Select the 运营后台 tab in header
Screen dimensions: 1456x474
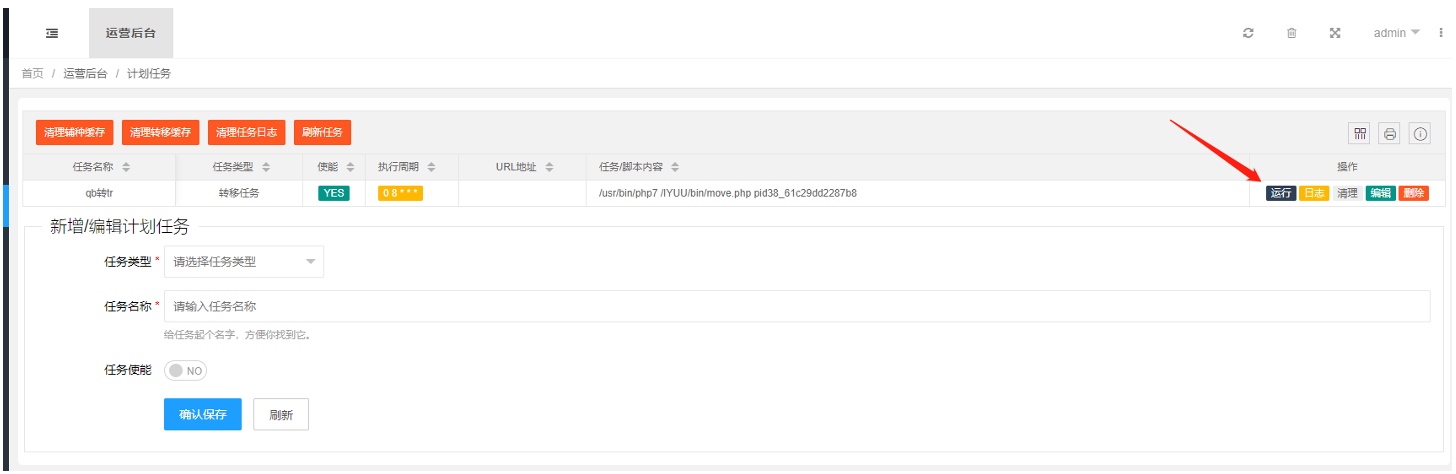pos(131,33)
